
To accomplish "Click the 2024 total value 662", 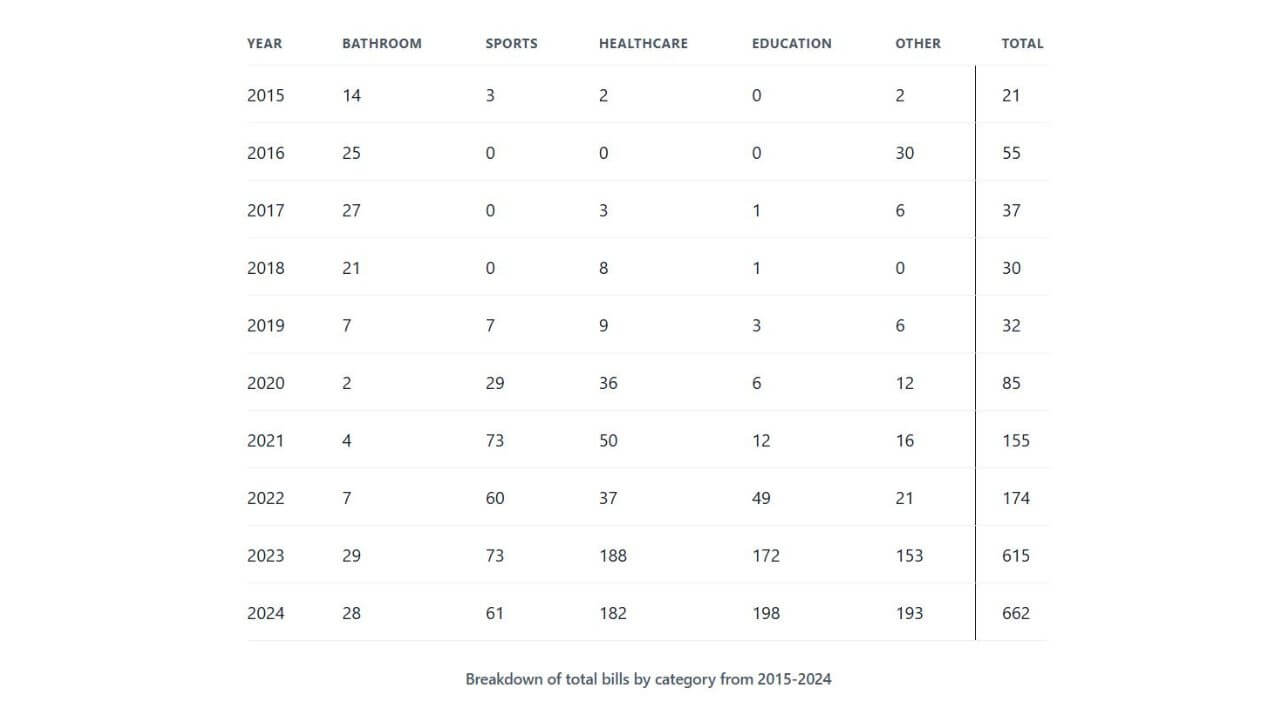I will [x=1016, y=613].
